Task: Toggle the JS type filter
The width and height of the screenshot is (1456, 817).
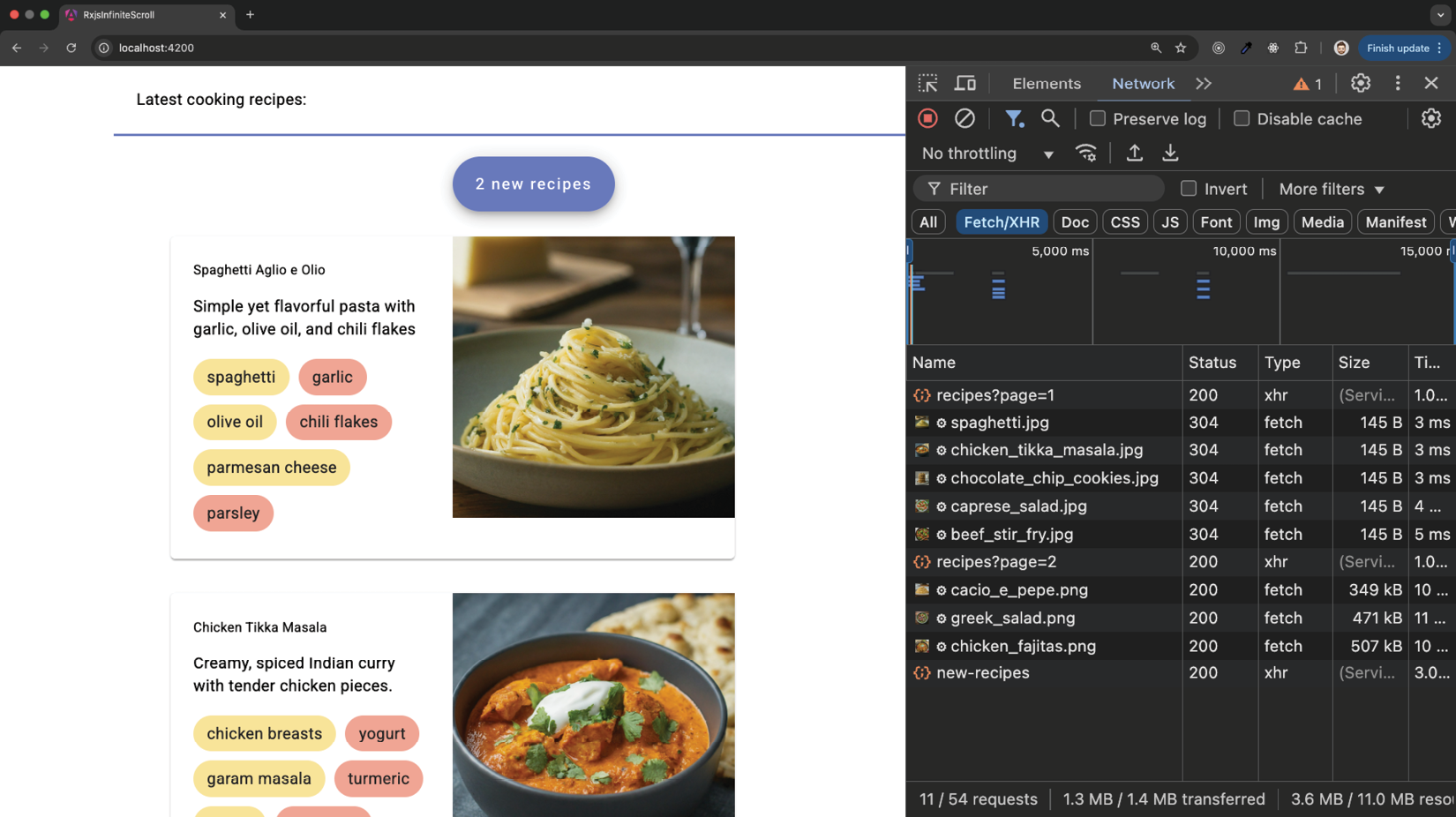Action: coord(1170,221)
